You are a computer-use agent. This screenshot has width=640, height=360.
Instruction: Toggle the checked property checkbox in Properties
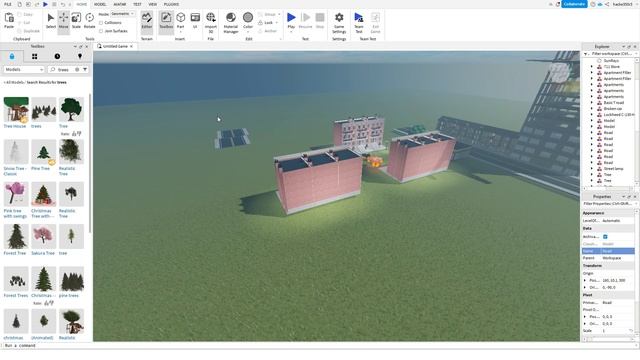[x=605, y=237]
